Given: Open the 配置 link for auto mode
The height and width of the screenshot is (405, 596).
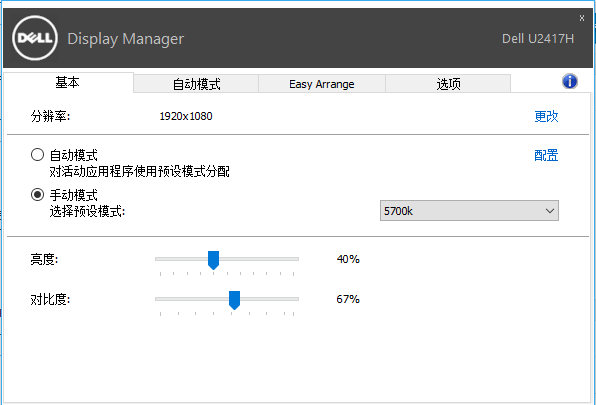Looking at the screenshot, I should point(546,155).
